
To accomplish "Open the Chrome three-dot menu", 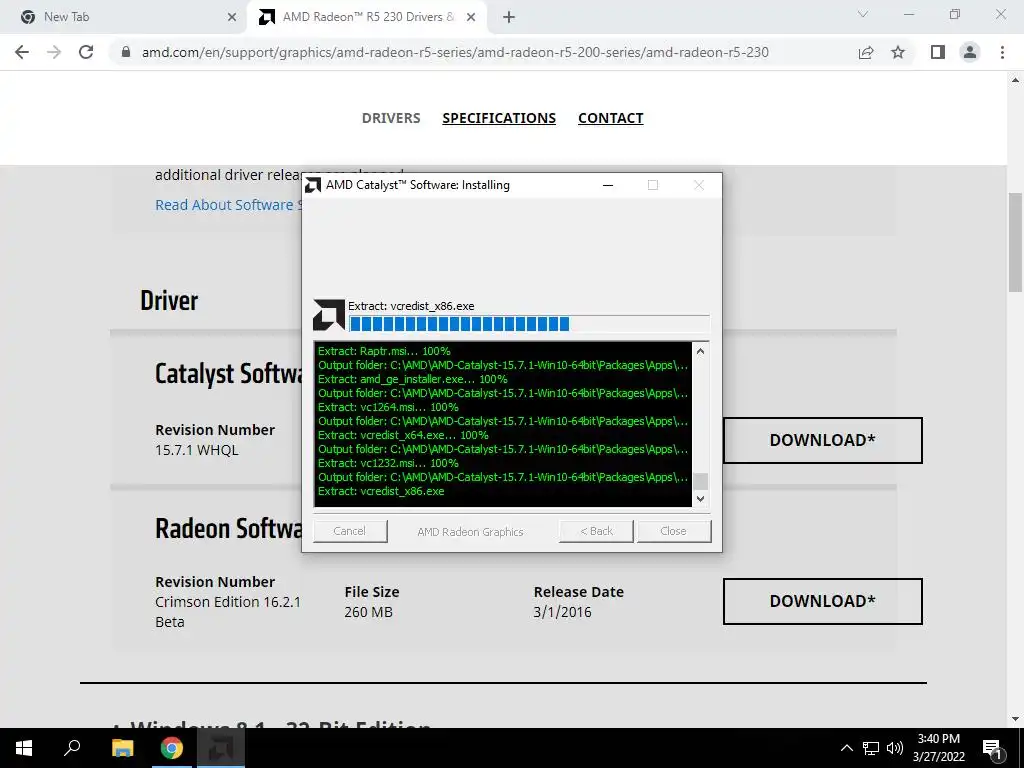I will click(x=1002, y=52).
